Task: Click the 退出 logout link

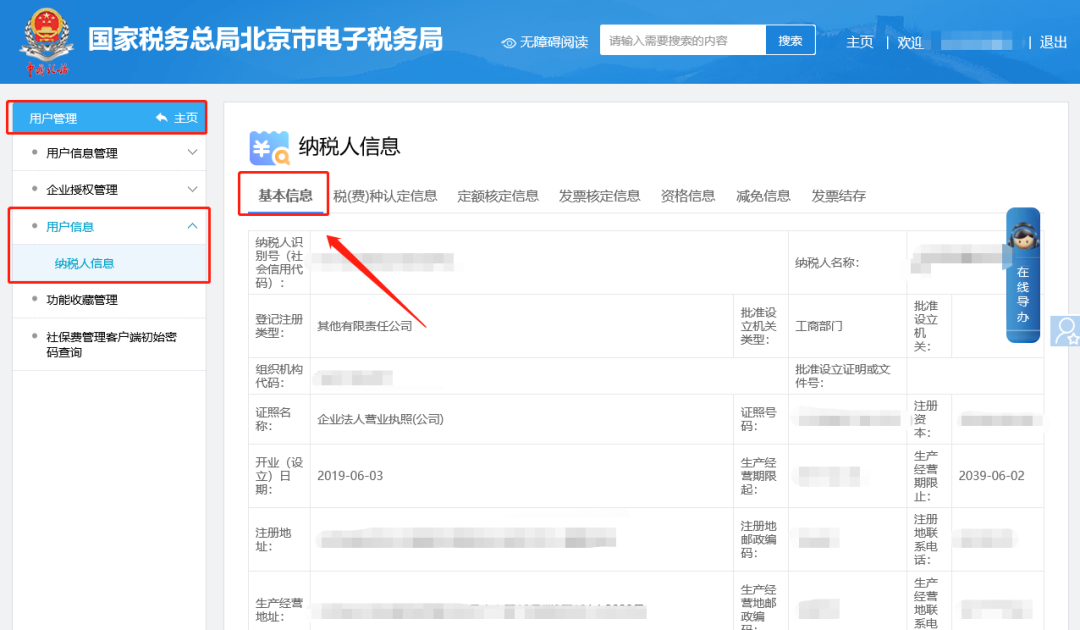Action: [1053, 42]
